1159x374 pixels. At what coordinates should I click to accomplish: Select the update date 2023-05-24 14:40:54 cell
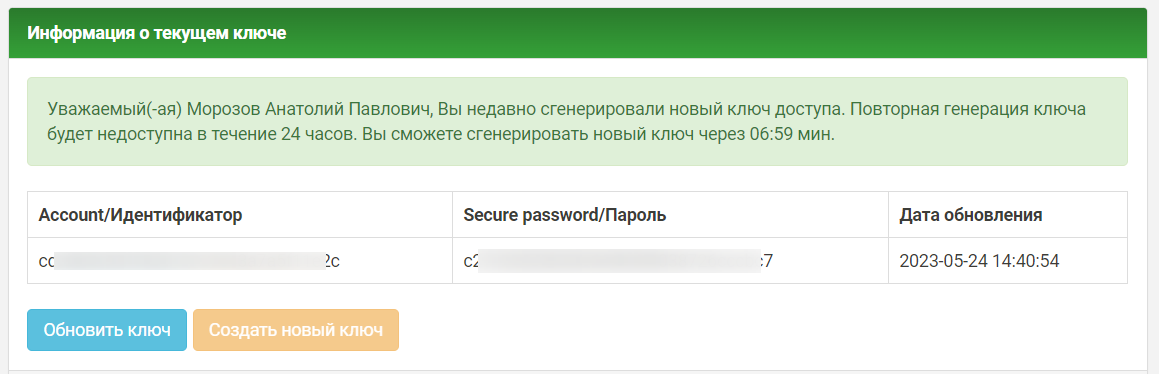1007,261
